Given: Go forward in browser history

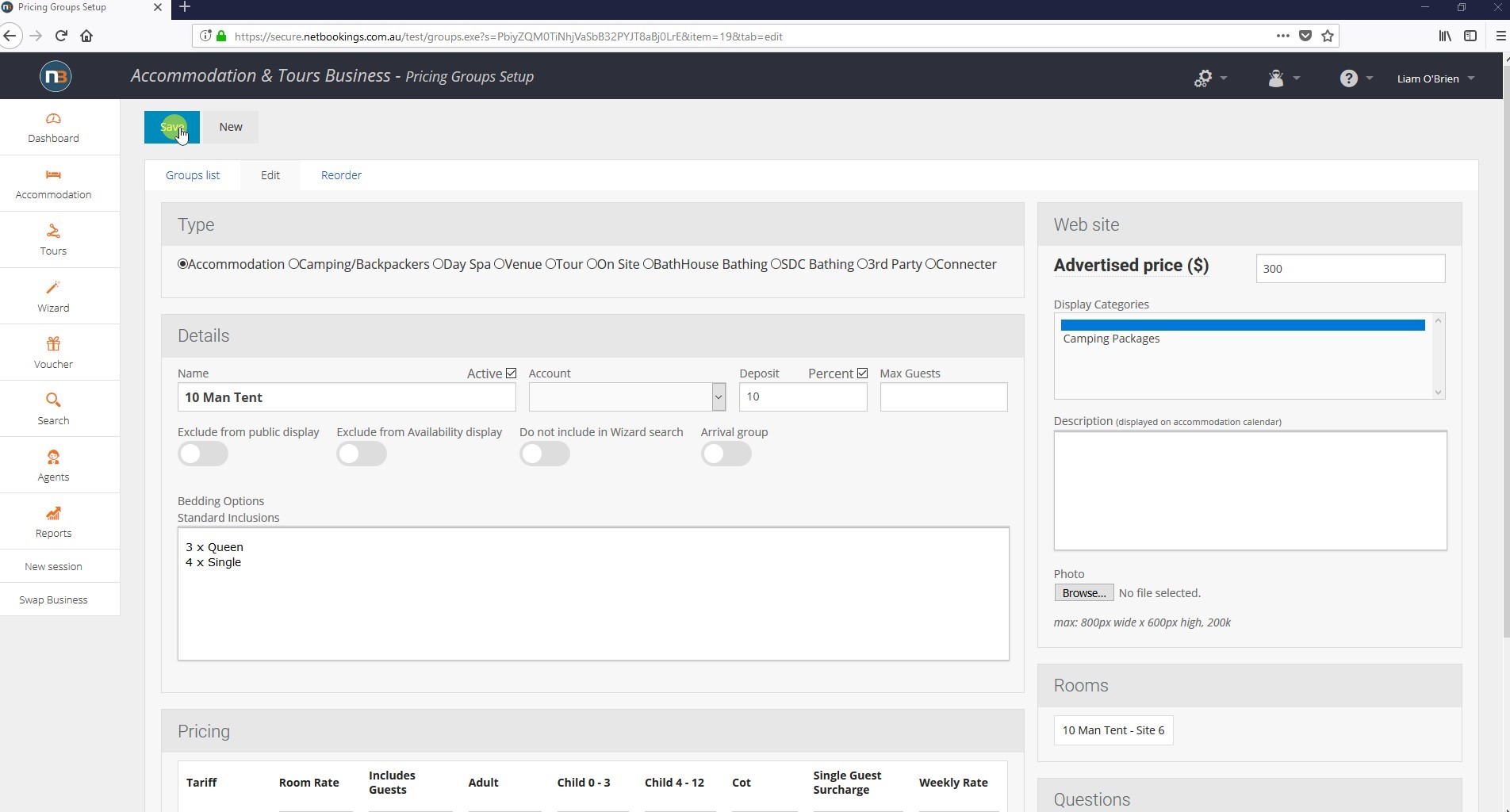Looking at the screenshot, I should coord(36,36).
